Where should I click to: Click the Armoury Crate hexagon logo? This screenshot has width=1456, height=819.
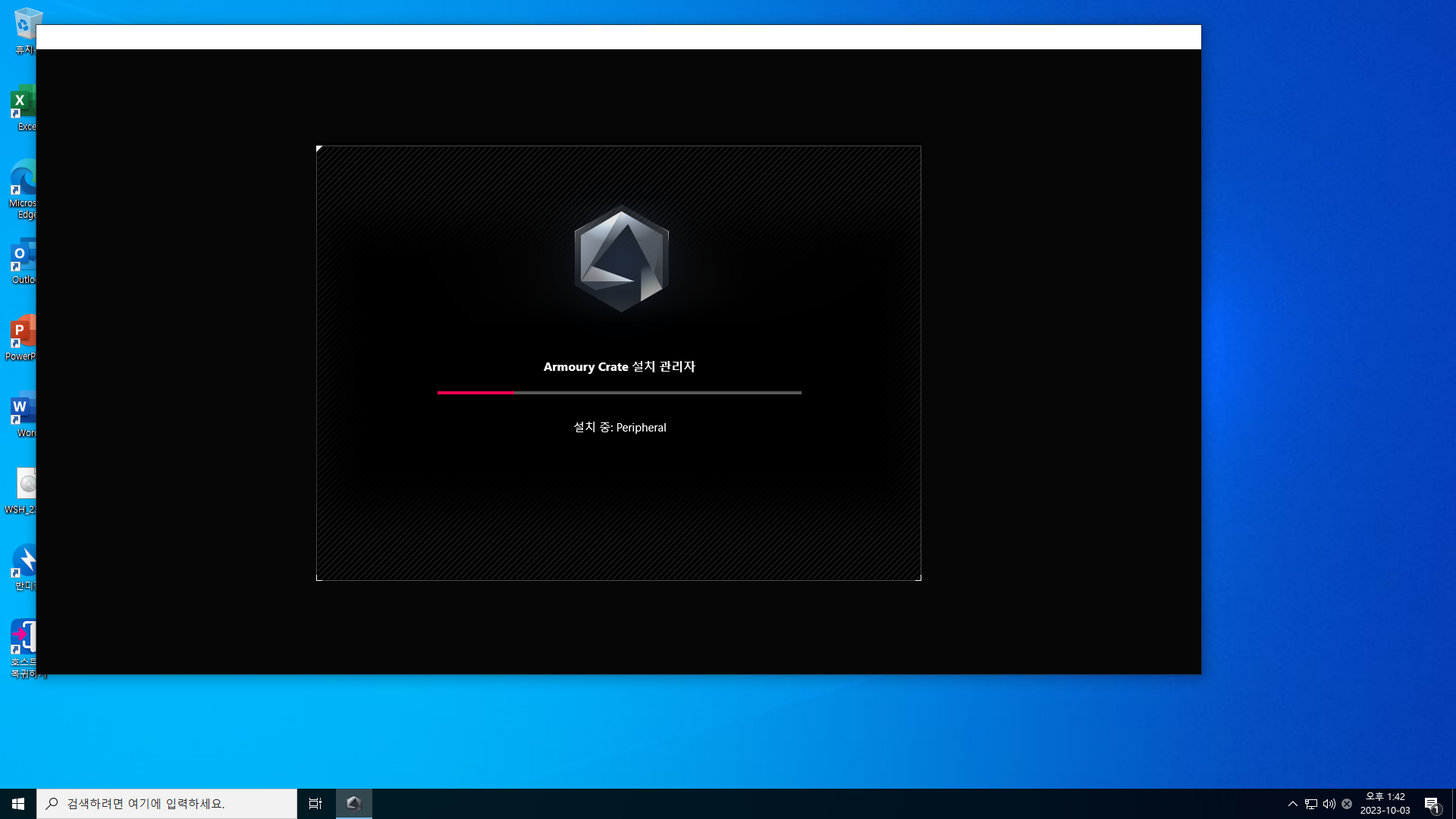[621, 258]
